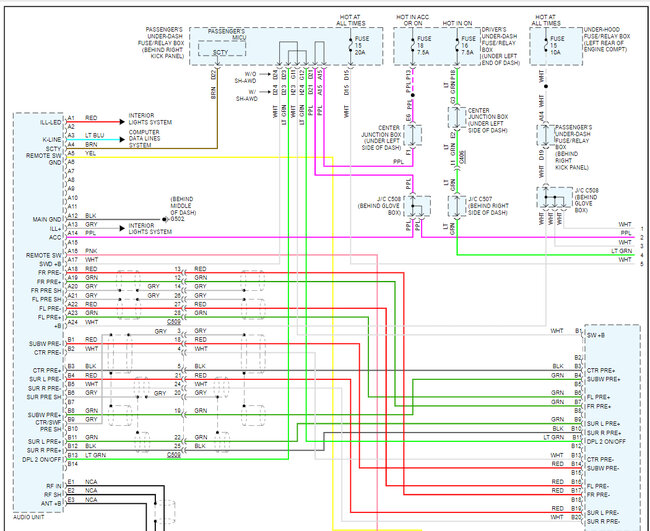Select the SW +B label on the right unit
The image size is (650, 531).
pyautogui.click(x=596, y=335)
